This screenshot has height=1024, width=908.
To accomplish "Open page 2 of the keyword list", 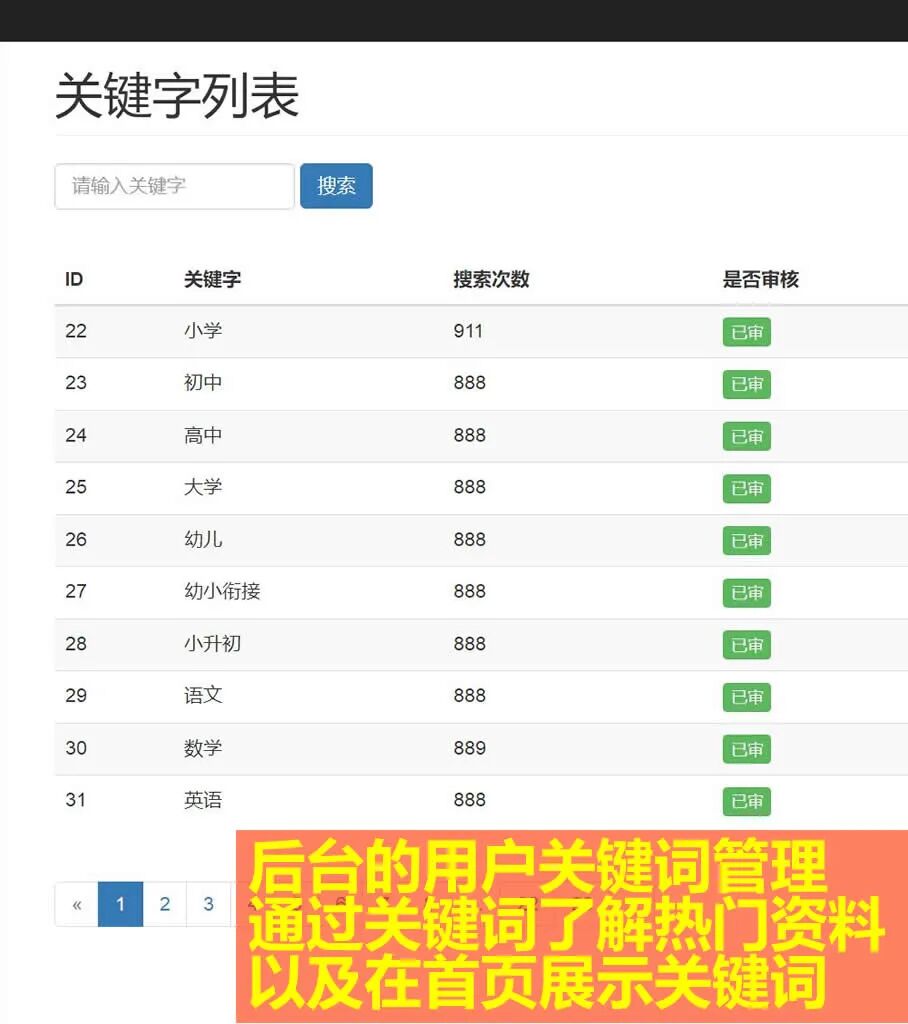I will coord(164,904).
